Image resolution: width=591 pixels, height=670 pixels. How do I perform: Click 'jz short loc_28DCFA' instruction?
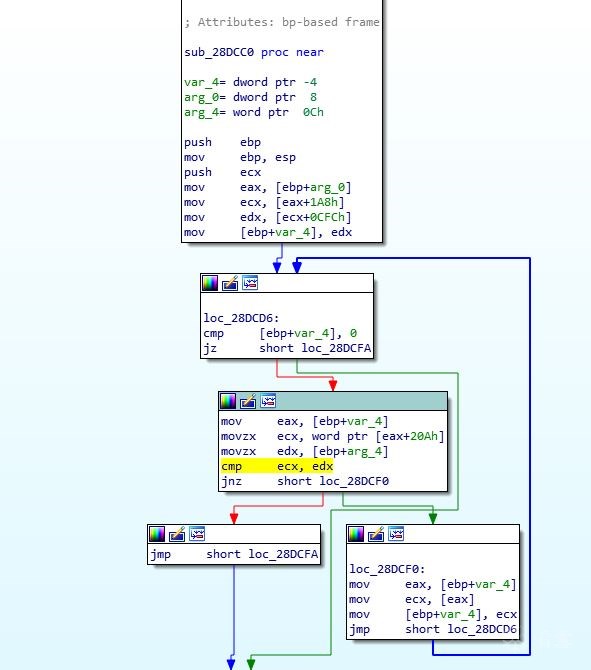click(287, 348)
